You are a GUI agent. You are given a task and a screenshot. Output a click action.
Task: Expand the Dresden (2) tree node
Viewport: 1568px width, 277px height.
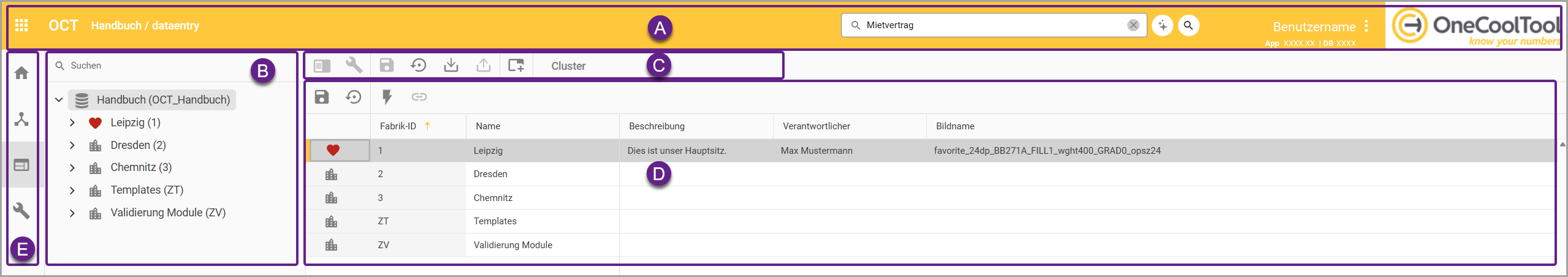[72, 145]
